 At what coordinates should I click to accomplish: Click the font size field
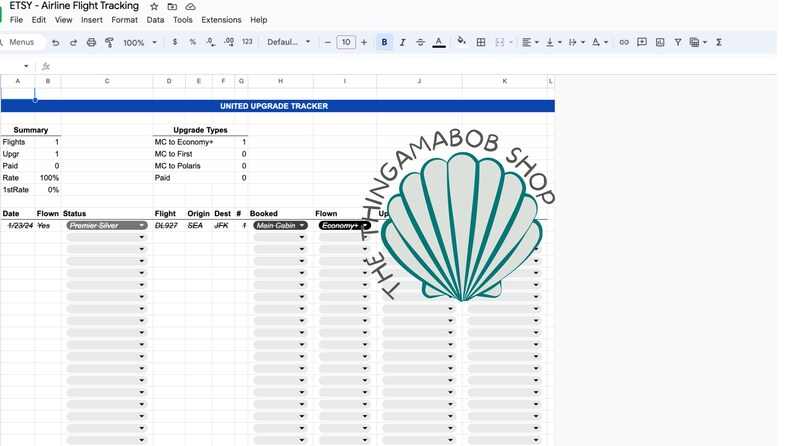(346, 43)
